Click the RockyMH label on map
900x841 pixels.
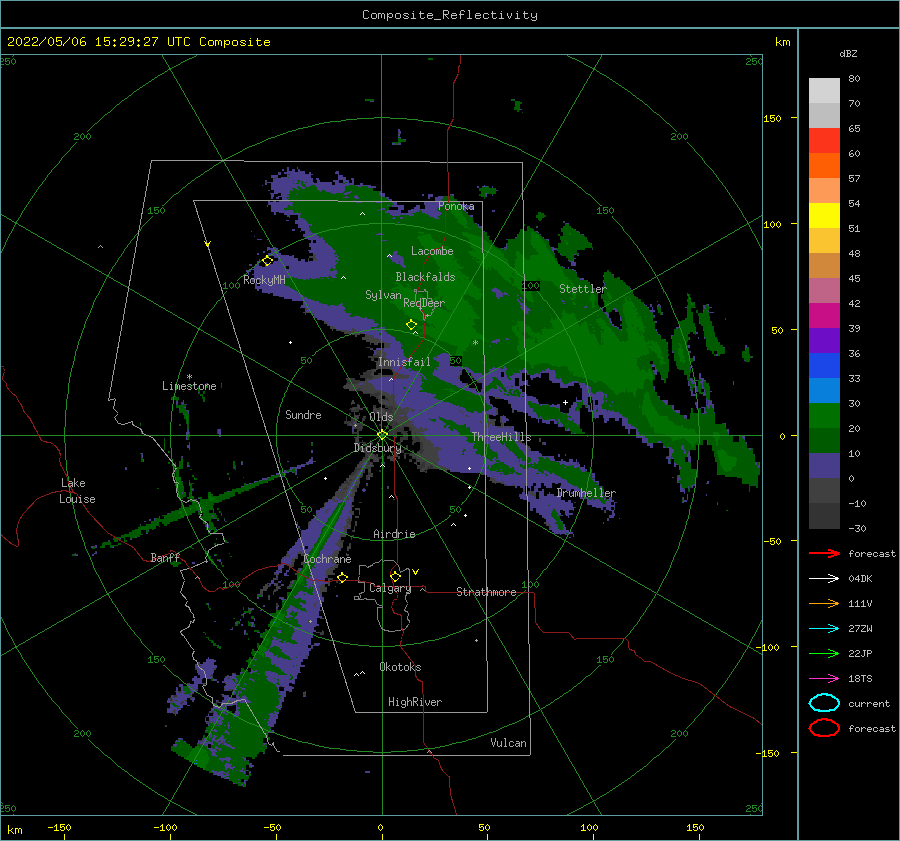tap(264, 280)
